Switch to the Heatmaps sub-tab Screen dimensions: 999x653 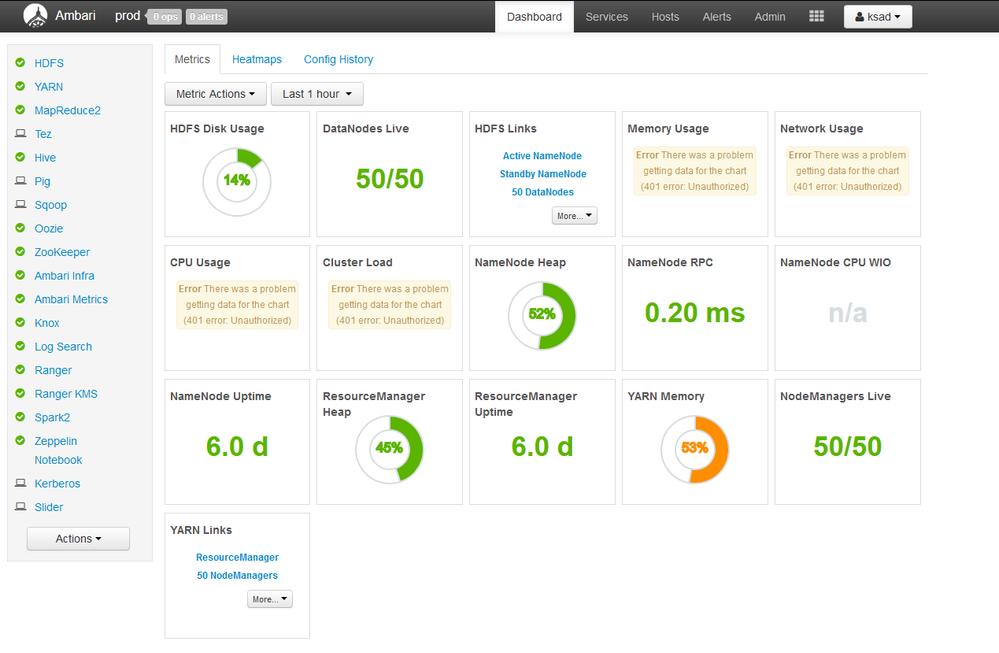tap(257, 59)
